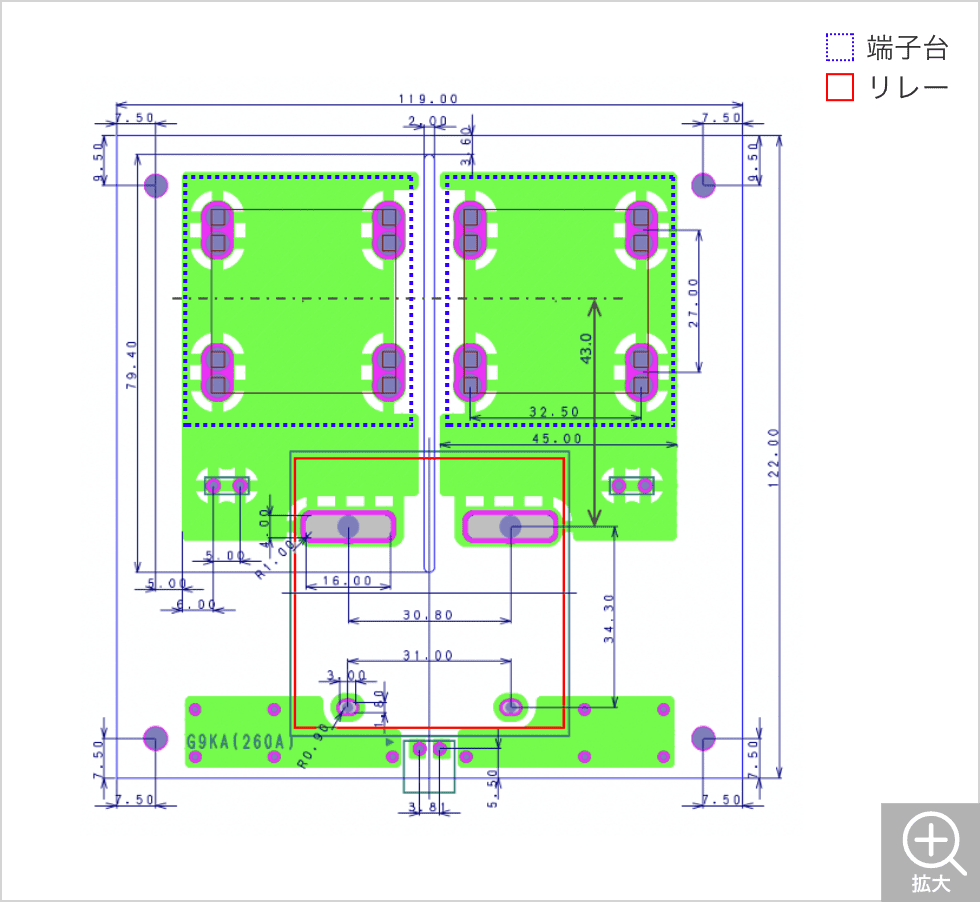Click the 119.00 overall width dimension
Image resolution: width=980 pixels, height=902 pixels.
428,99
